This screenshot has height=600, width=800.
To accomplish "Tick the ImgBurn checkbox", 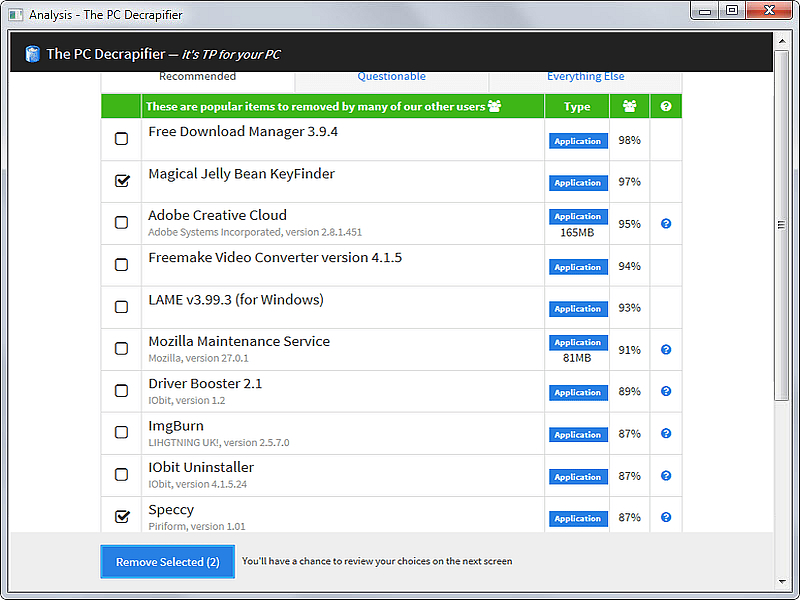I will pos(121,432).
